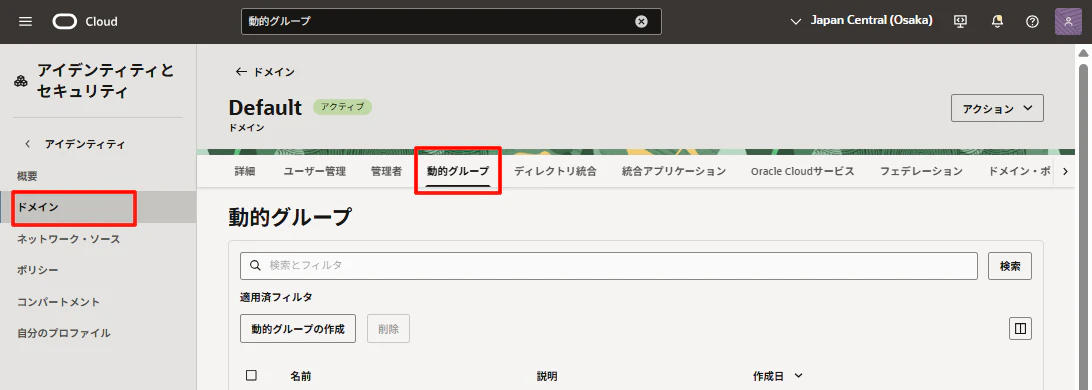
Task: Switch to the フェデレーション tab
Action: [x=921, y=171]
